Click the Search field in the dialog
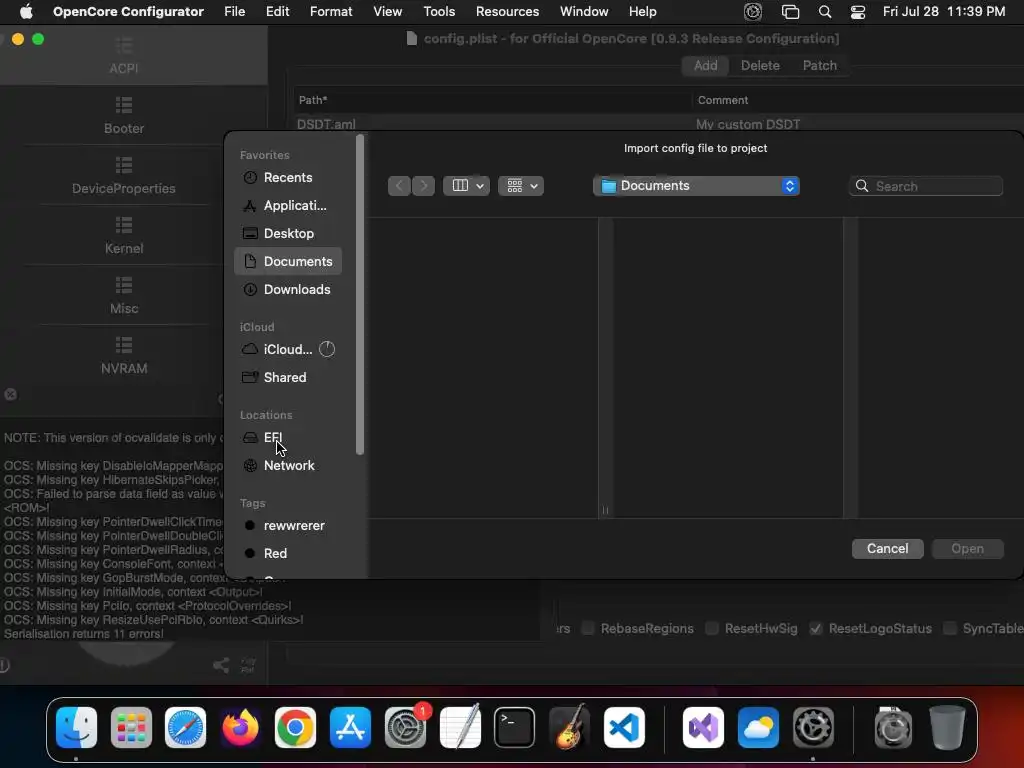 coord(926,186)
